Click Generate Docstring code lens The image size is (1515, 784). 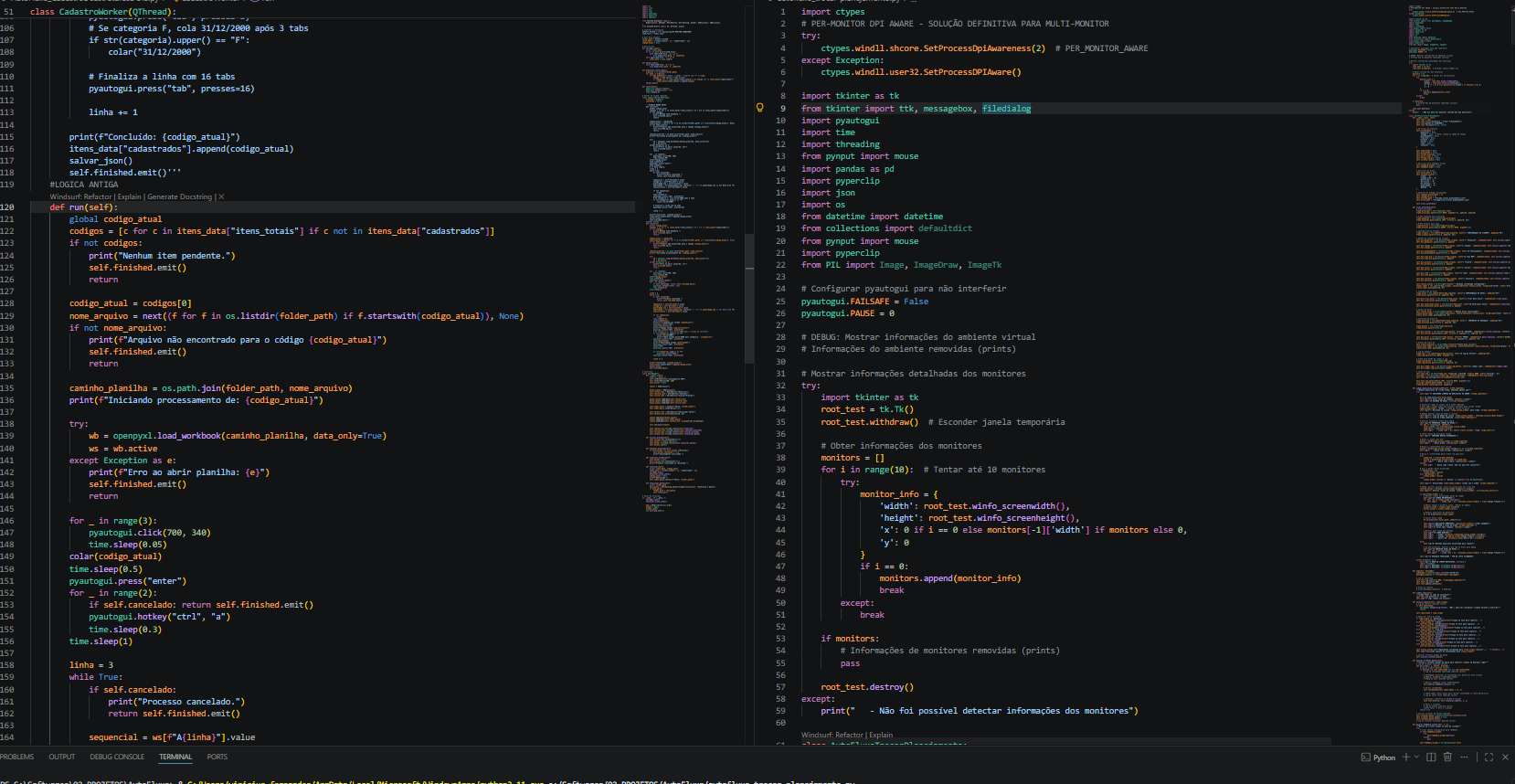tap(180, 196)
